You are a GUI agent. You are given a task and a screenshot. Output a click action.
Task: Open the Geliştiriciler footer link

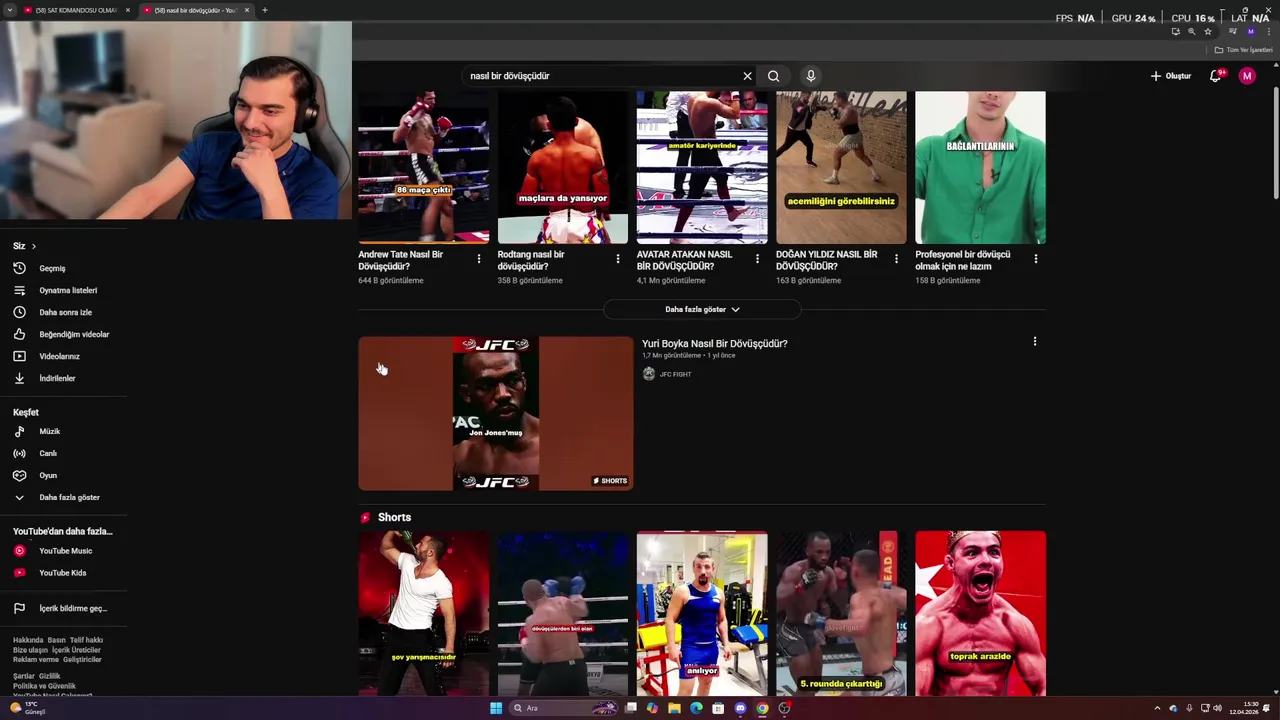[x=82, y=660]
